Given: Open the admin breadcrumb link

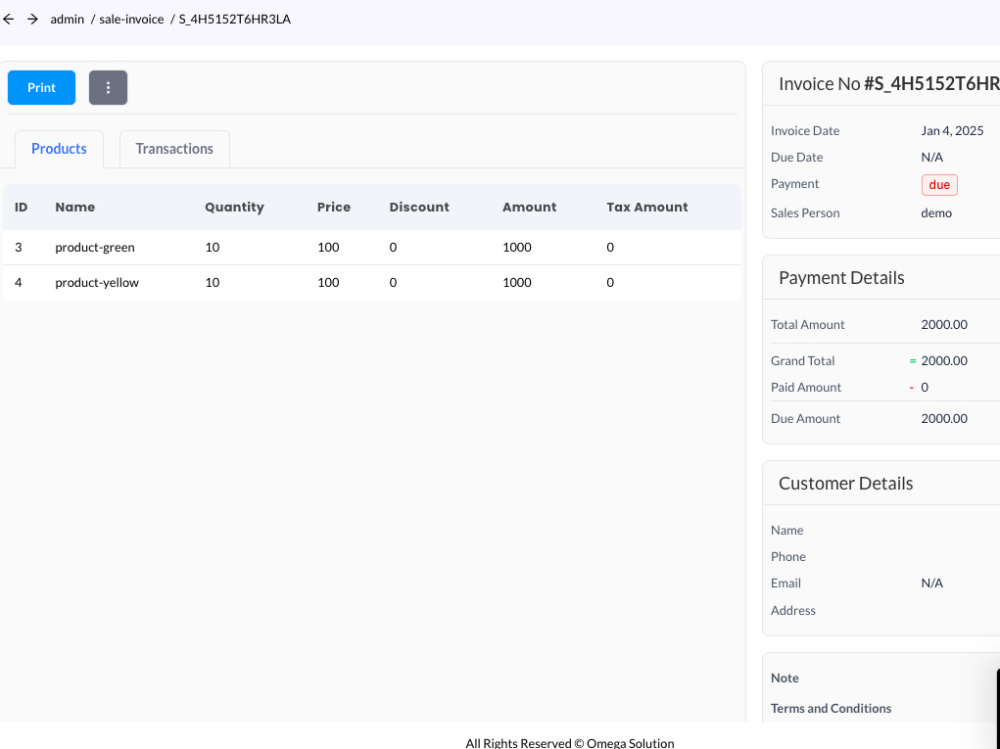Looking at the screenshot, I should [x=67, y=19].
